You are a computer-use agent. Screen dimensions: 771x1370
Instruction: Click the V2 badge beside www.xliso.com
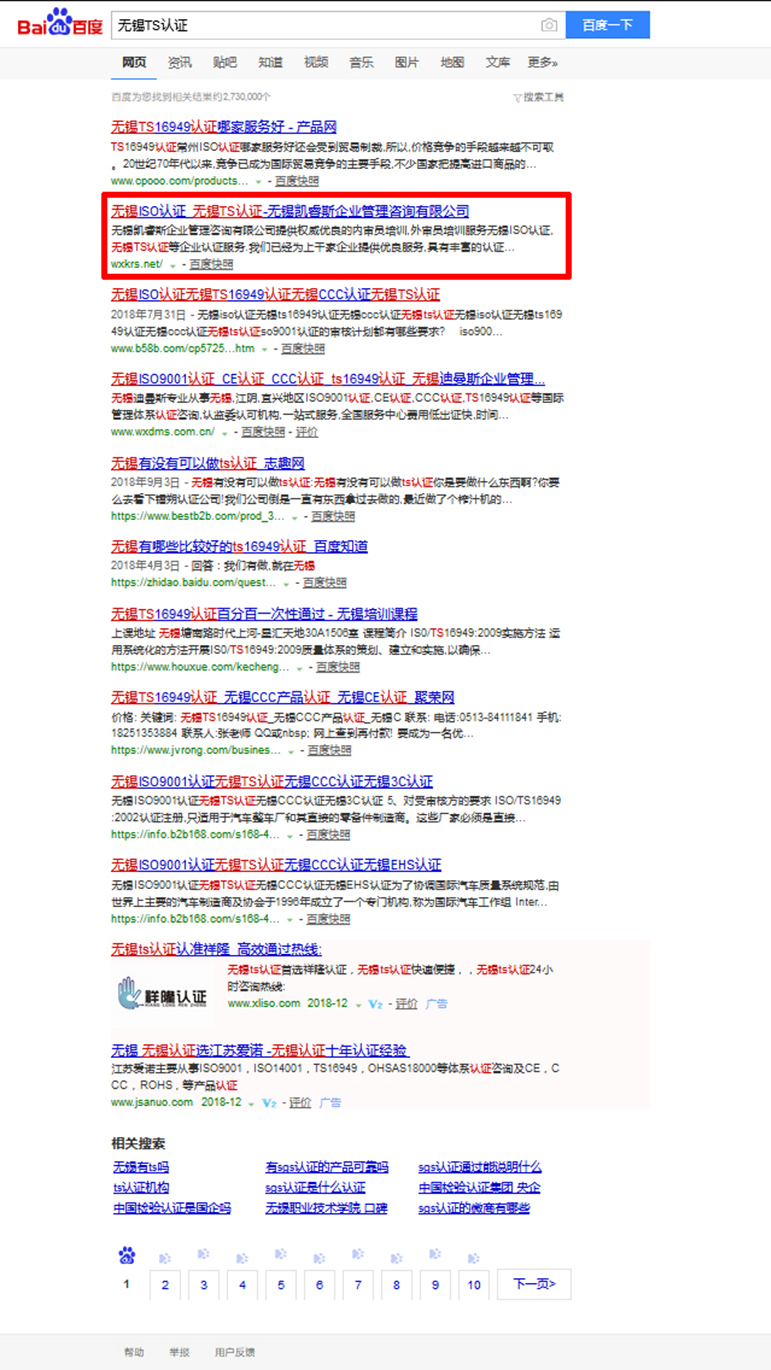point(375,1004)
